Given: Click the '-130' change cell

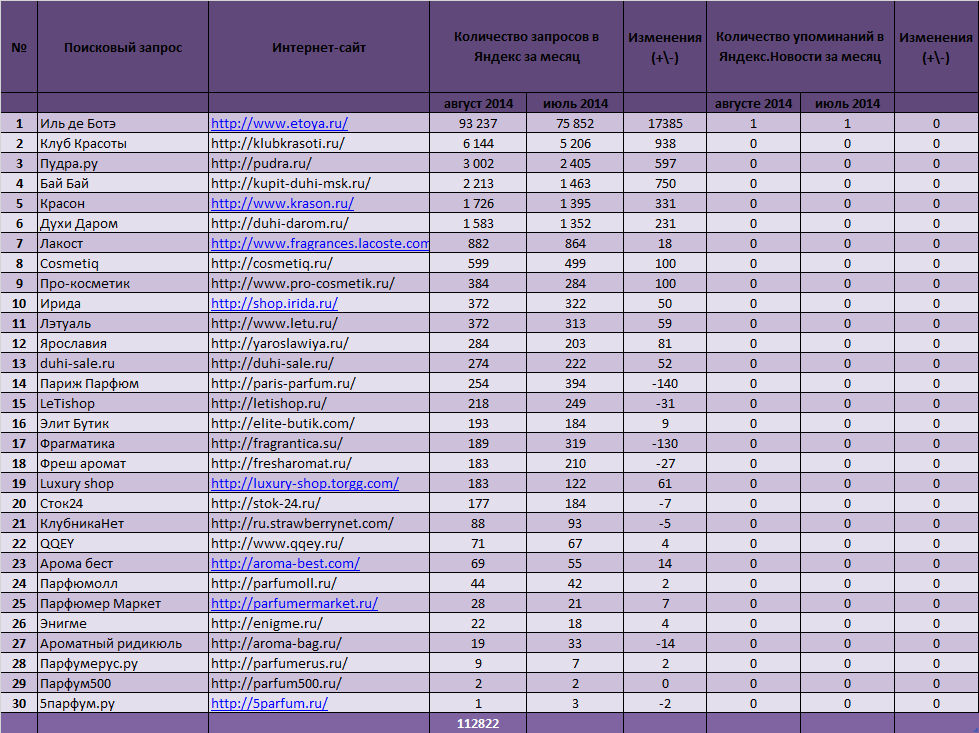Looking at the screenshot, I should pyautogui.click(x=665, y=443).
